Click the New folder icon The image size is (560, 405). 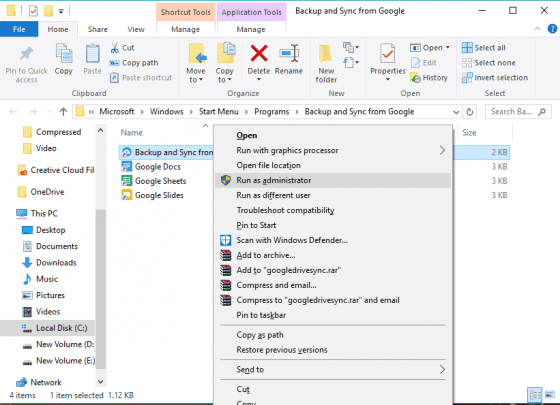click(x=326, y=54)
